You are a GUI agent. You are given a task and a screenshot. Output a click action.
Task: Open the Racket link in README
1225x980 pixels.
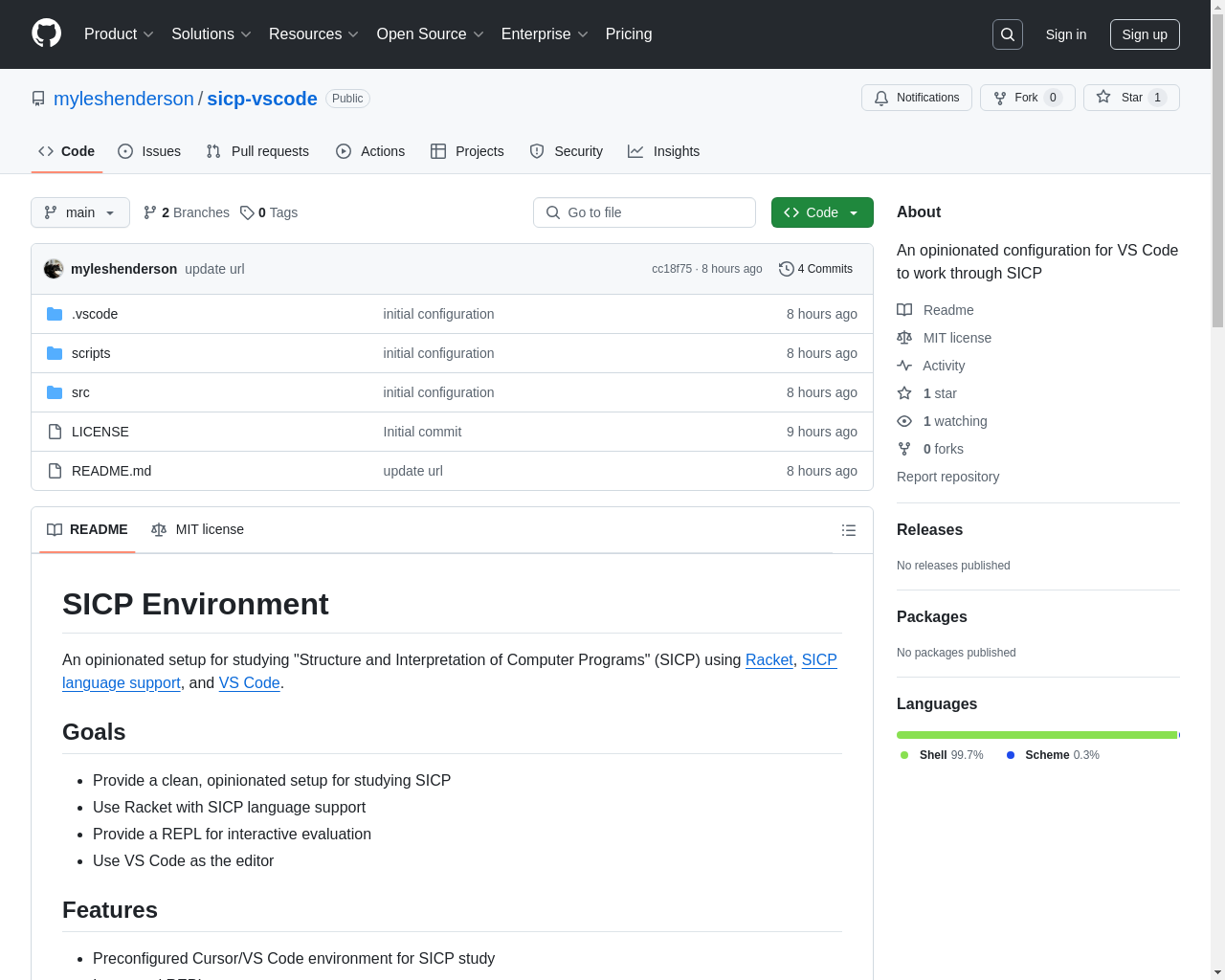click(x=769, y=659)
